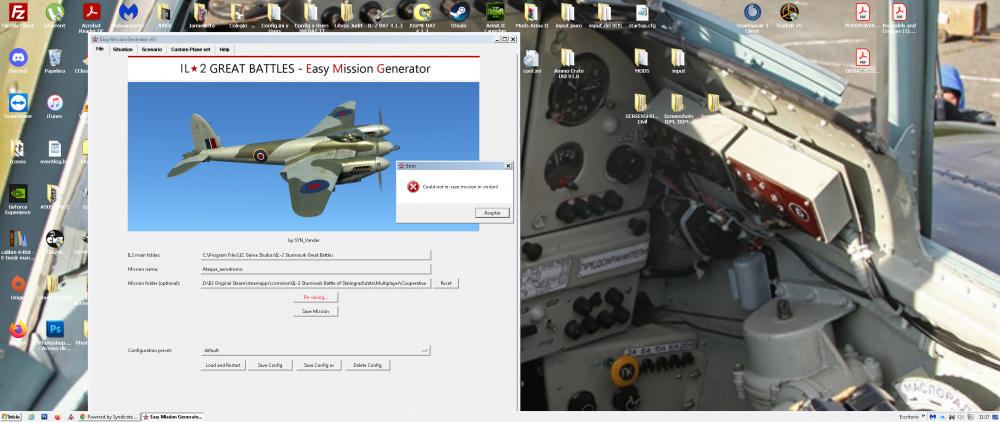Launch TeamViewer from the desktop
The image size is (1000, 422).
[17, 103]
